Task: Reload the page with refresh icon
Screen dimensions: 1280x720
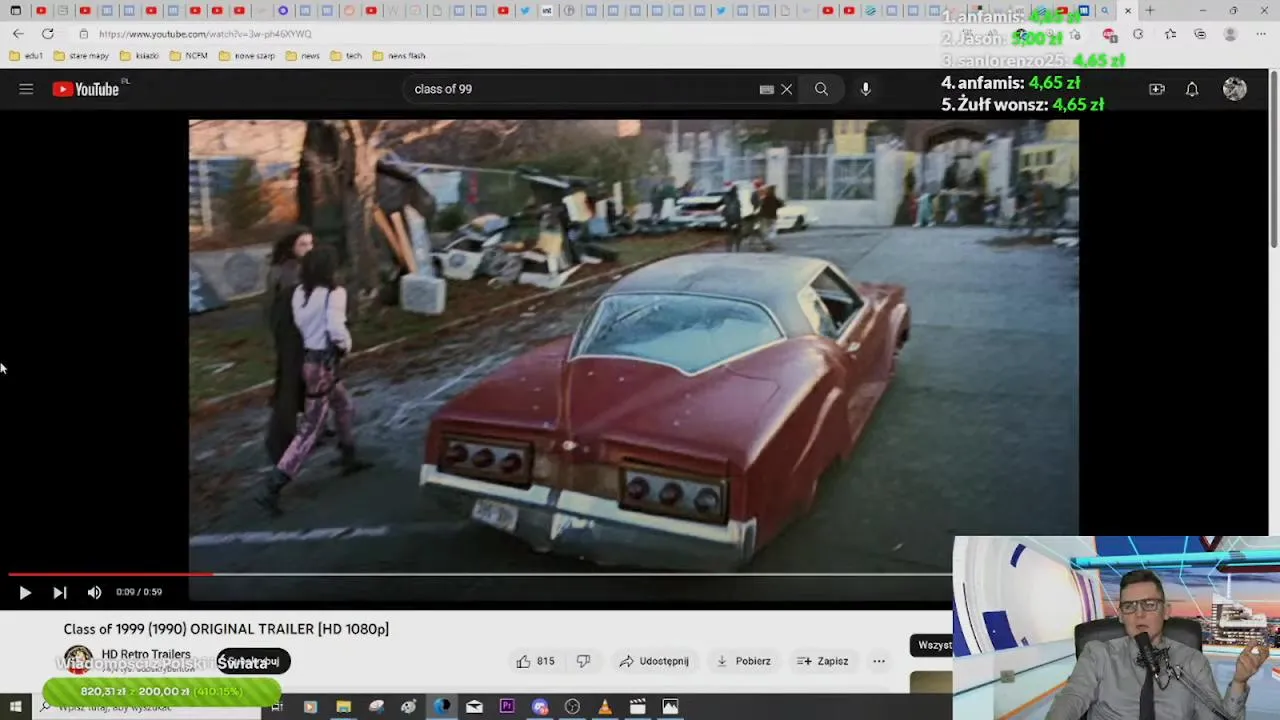Action: [x=47, y=34]
